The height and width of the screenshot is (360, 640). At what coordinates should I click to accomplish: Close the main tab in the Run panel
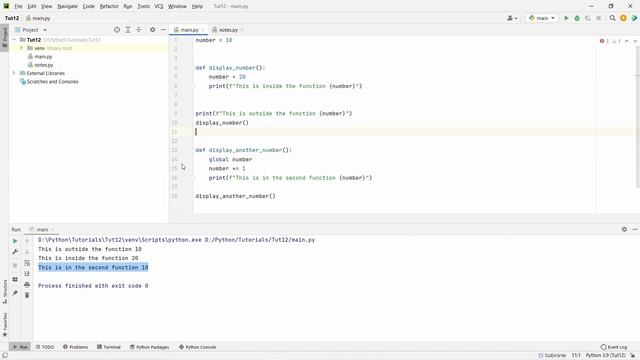coord(53,229)
